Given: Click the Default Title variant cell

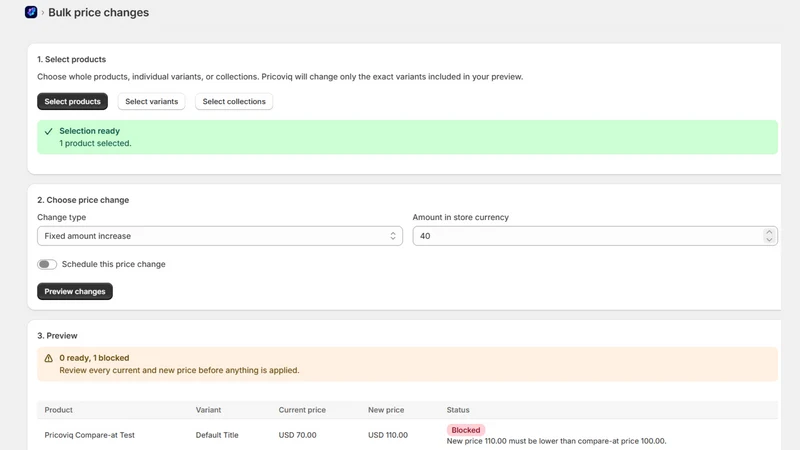Looking at the screenshot, I should pos(217,435).
